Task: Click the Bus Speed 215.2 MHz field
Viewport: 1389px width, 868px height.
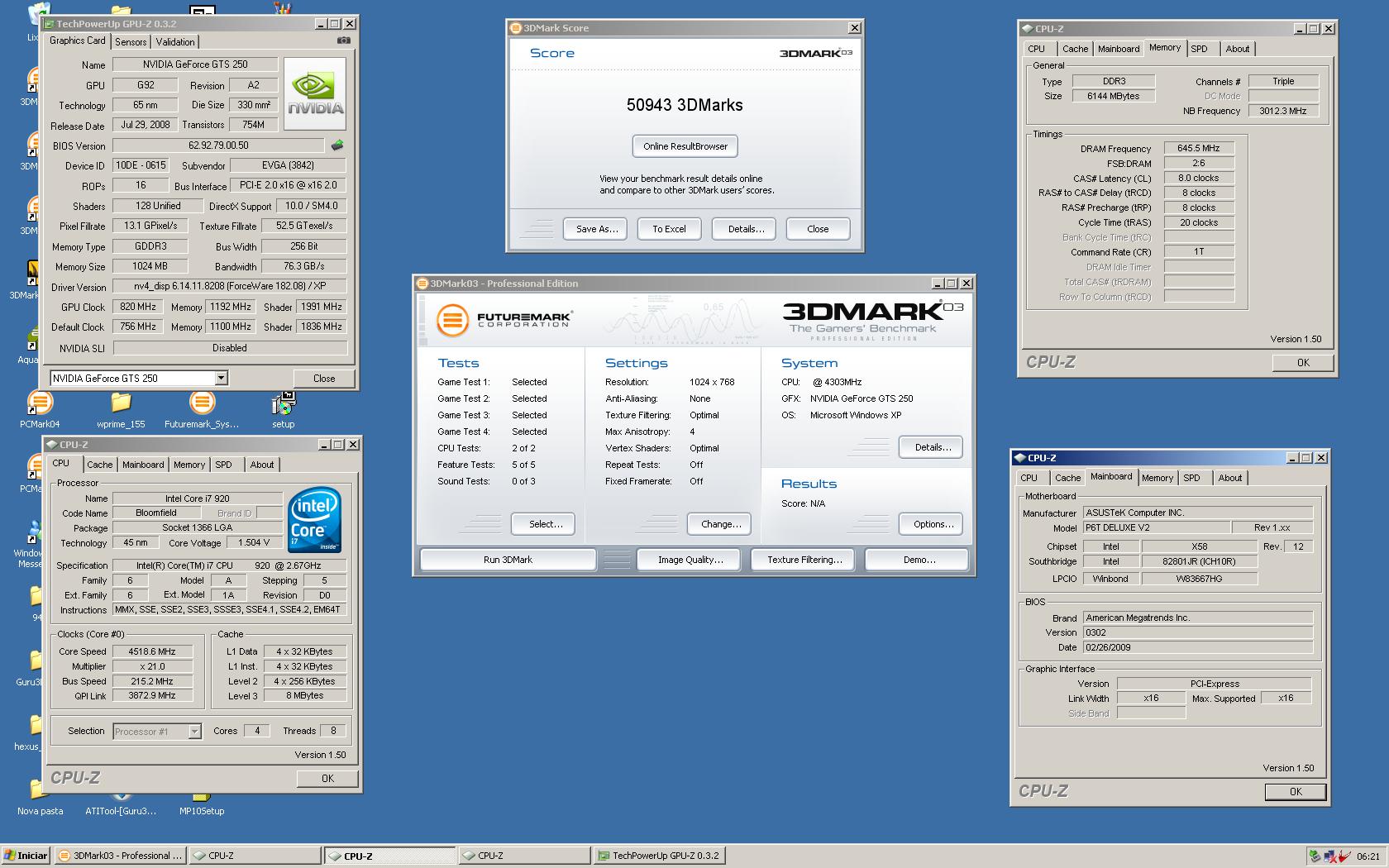Action: coord(152,681)
